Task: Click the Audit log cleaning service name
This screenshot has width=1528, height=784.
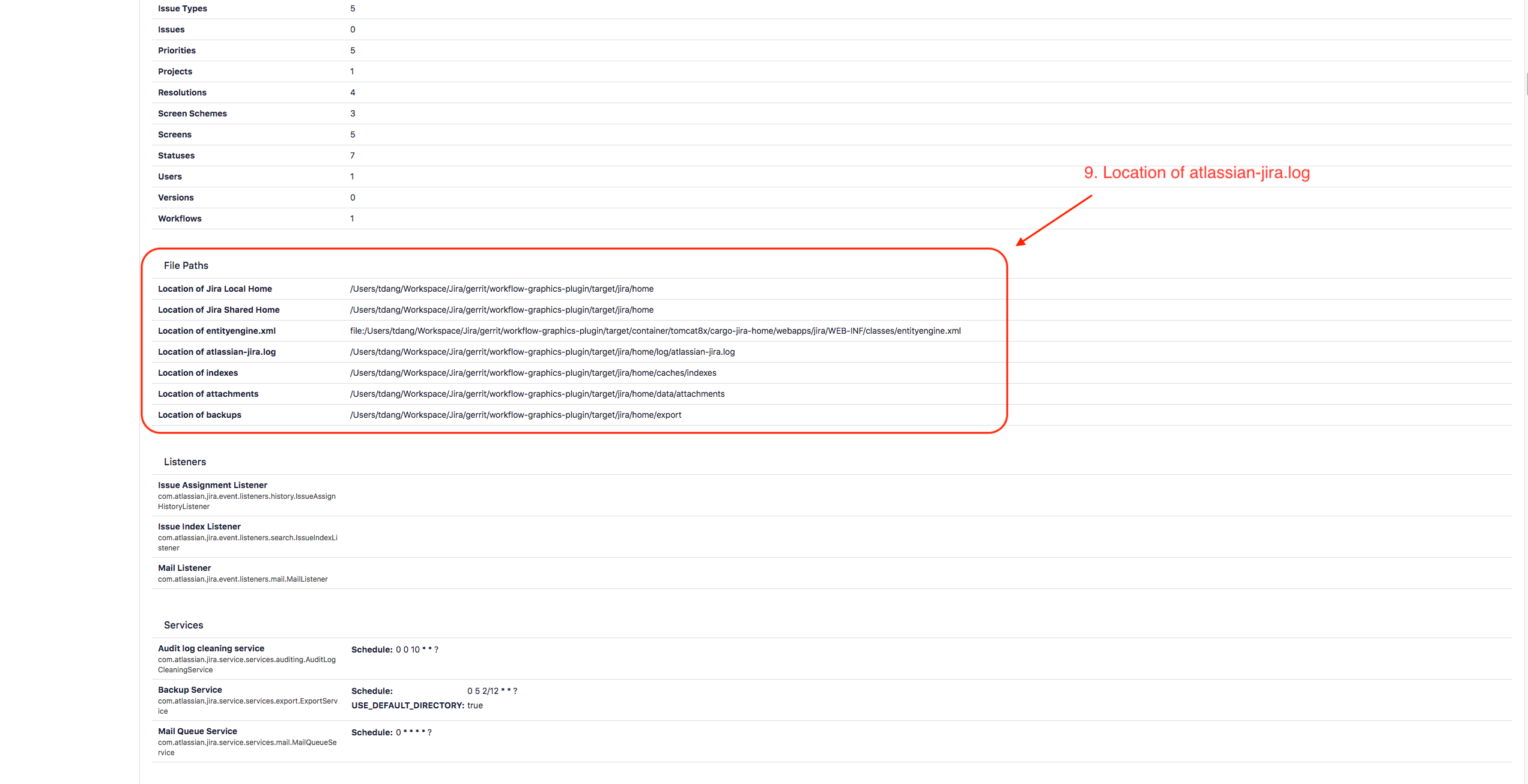Action: coord(211,648)
